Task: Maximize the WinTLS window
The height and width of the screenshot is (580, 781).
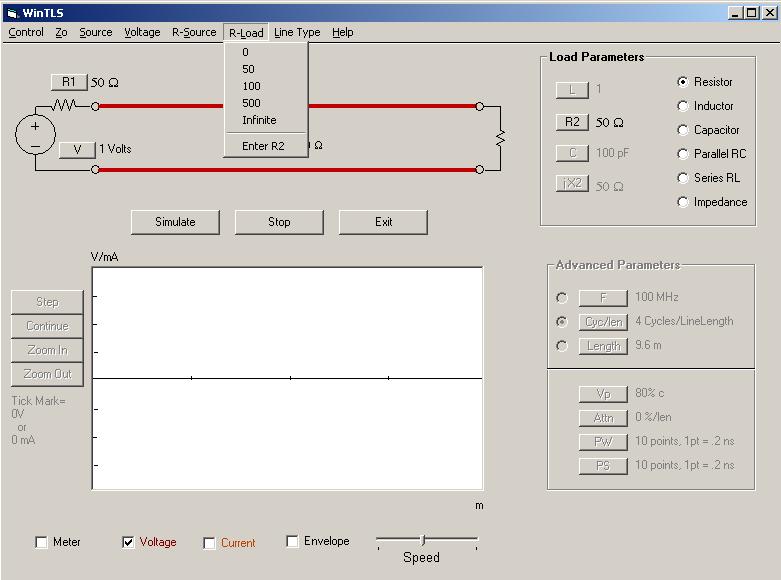Action: [x=752, y=13]
